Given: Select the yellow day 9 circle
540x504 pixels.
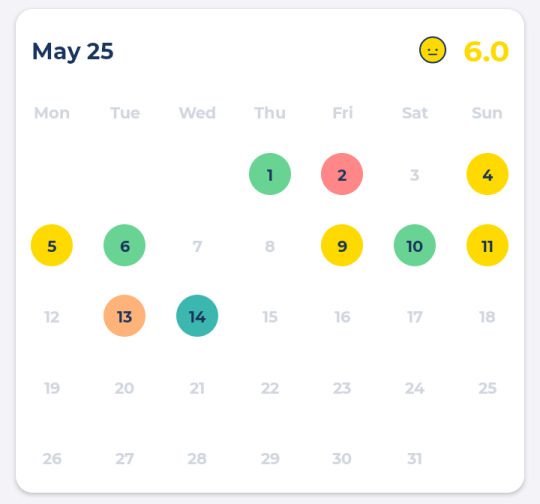Looking at the screenshot, I should pyautogui.click(x=342, y=245).
